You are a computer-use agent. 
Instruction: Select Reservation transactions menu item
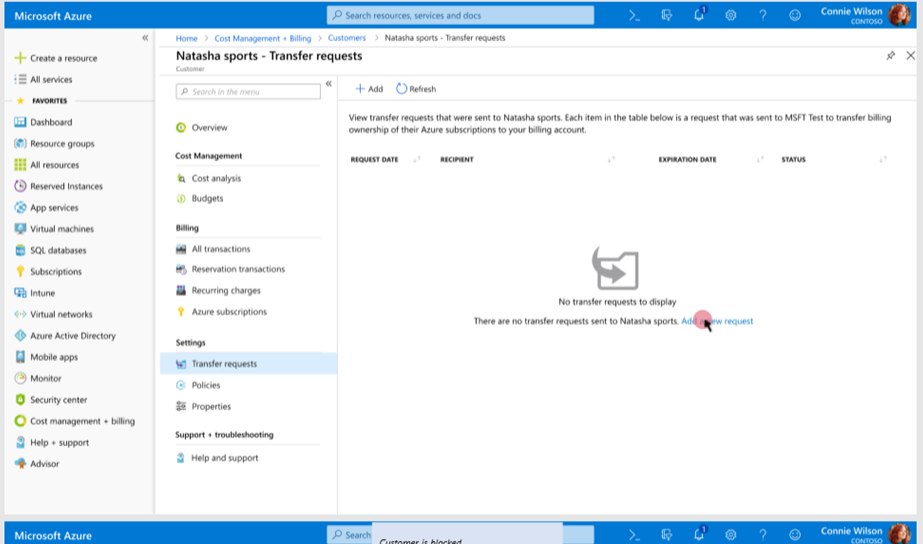coord(231,269)
